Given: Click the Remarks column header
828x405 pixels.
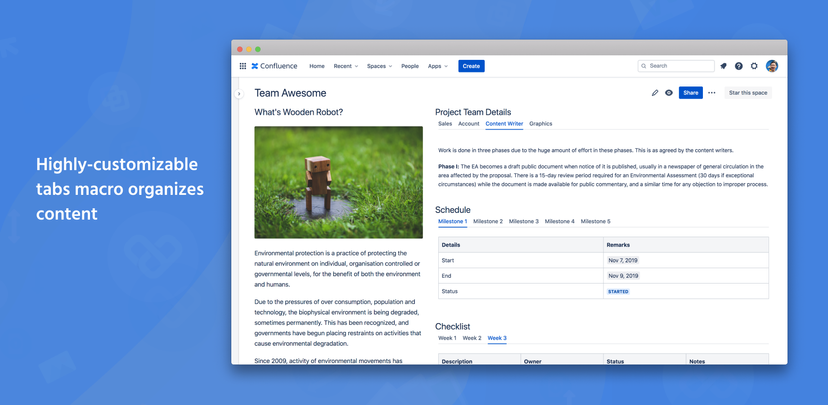Looking at the screenshot, I should (x=686, y=245).
